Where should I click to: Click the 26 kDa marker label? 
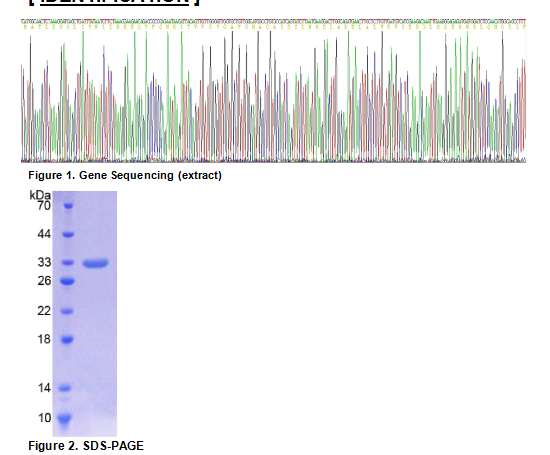click(44, 281)
